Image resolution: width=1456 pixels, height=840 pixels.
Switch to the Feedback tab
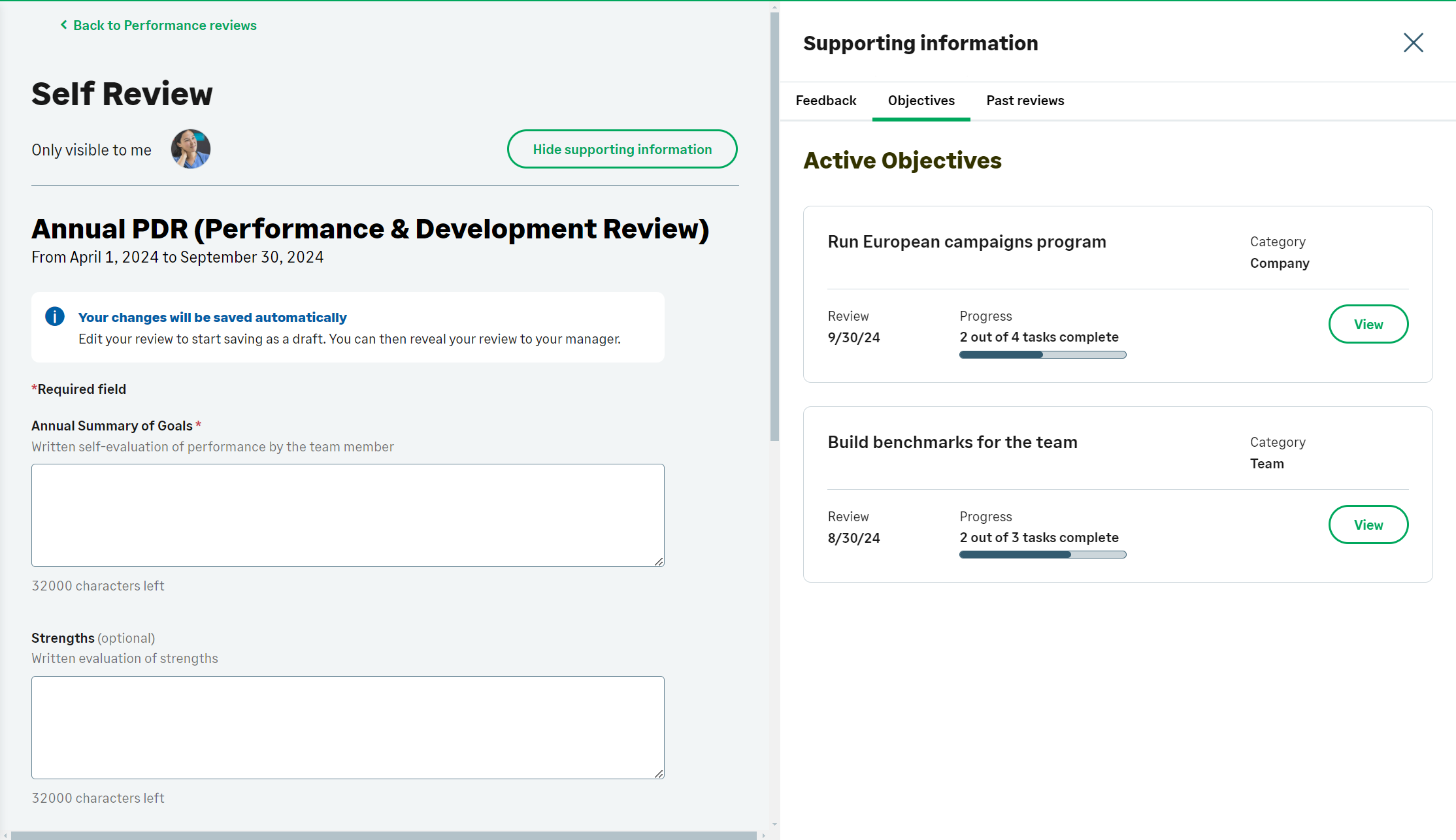(x=825, y=101)
